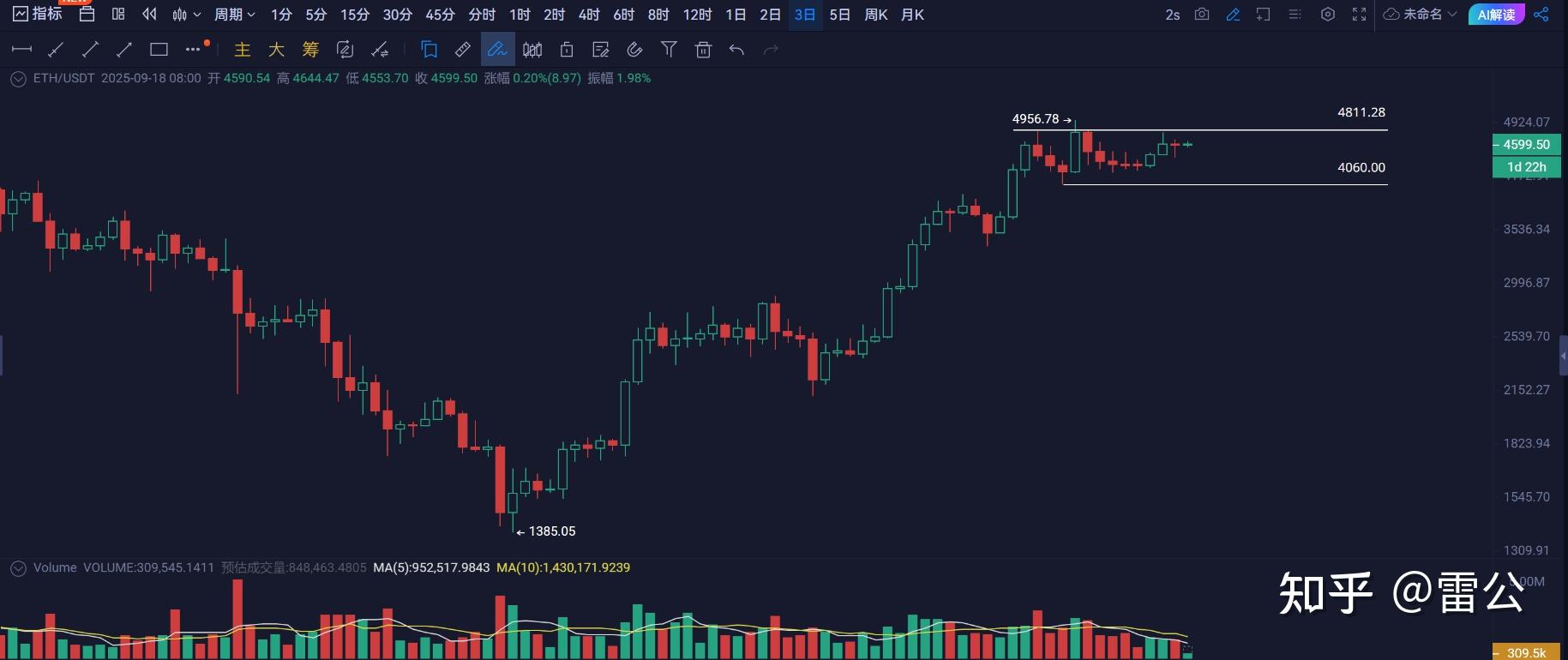Click the undo arrow icon

[x=736, y=50]
